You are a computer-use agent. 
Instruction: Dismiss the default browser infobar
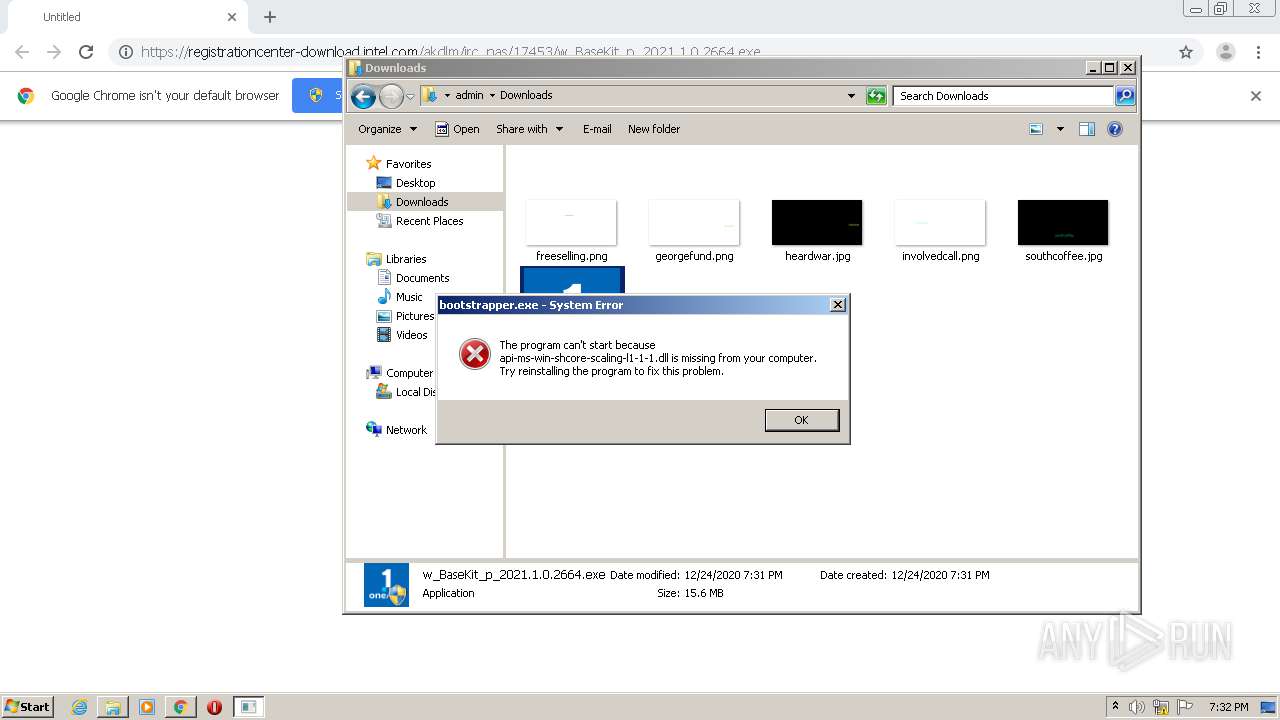(1256, 96)
